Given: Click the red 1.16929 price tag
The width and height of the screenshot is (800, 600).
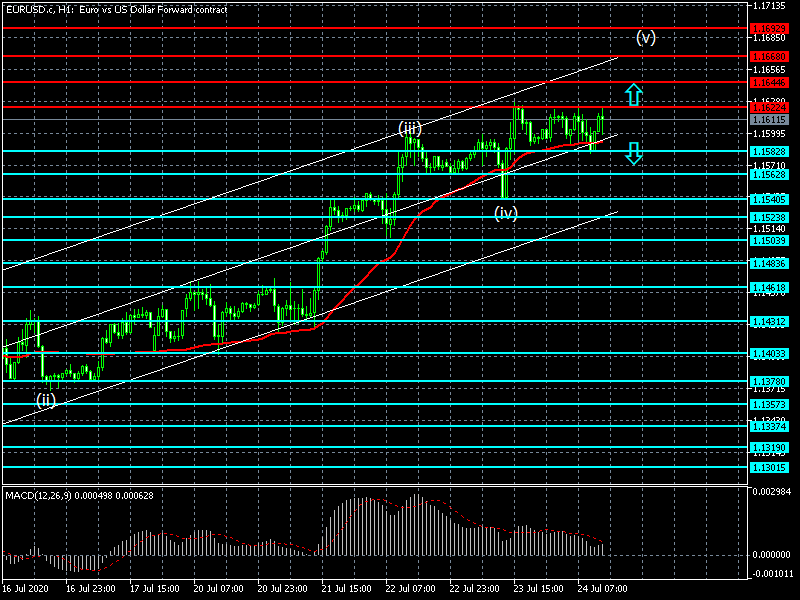Looking at the screenshot, I should point(770,29).
